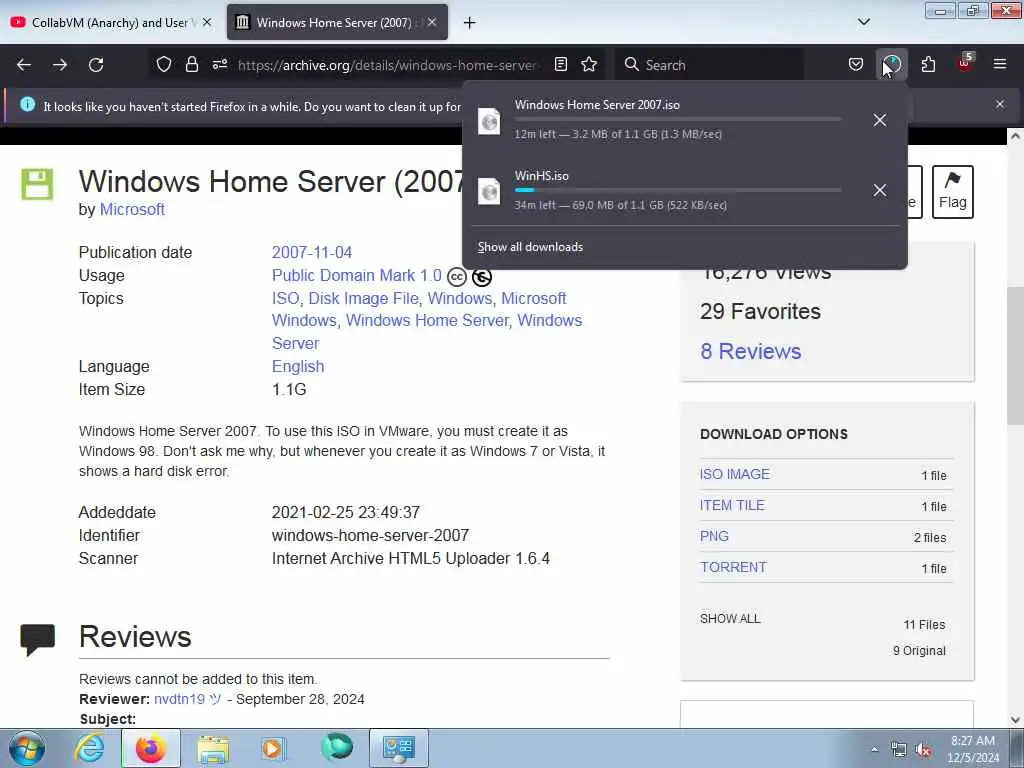Open WinHS.iso download file icon
The height and width of the screenshot is (768, 1024).
tap(489, 191)
